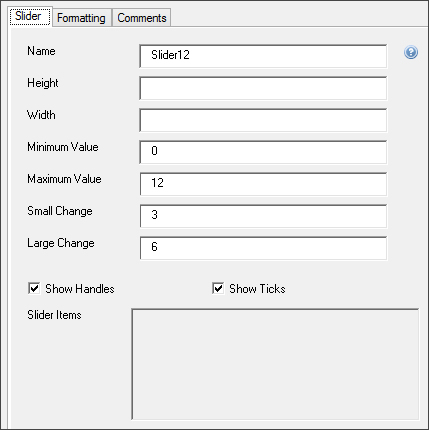The image size is (429, 430).
Task: Focus the empty Height input field
Action: pyautogui.click(x=263, y=88)
